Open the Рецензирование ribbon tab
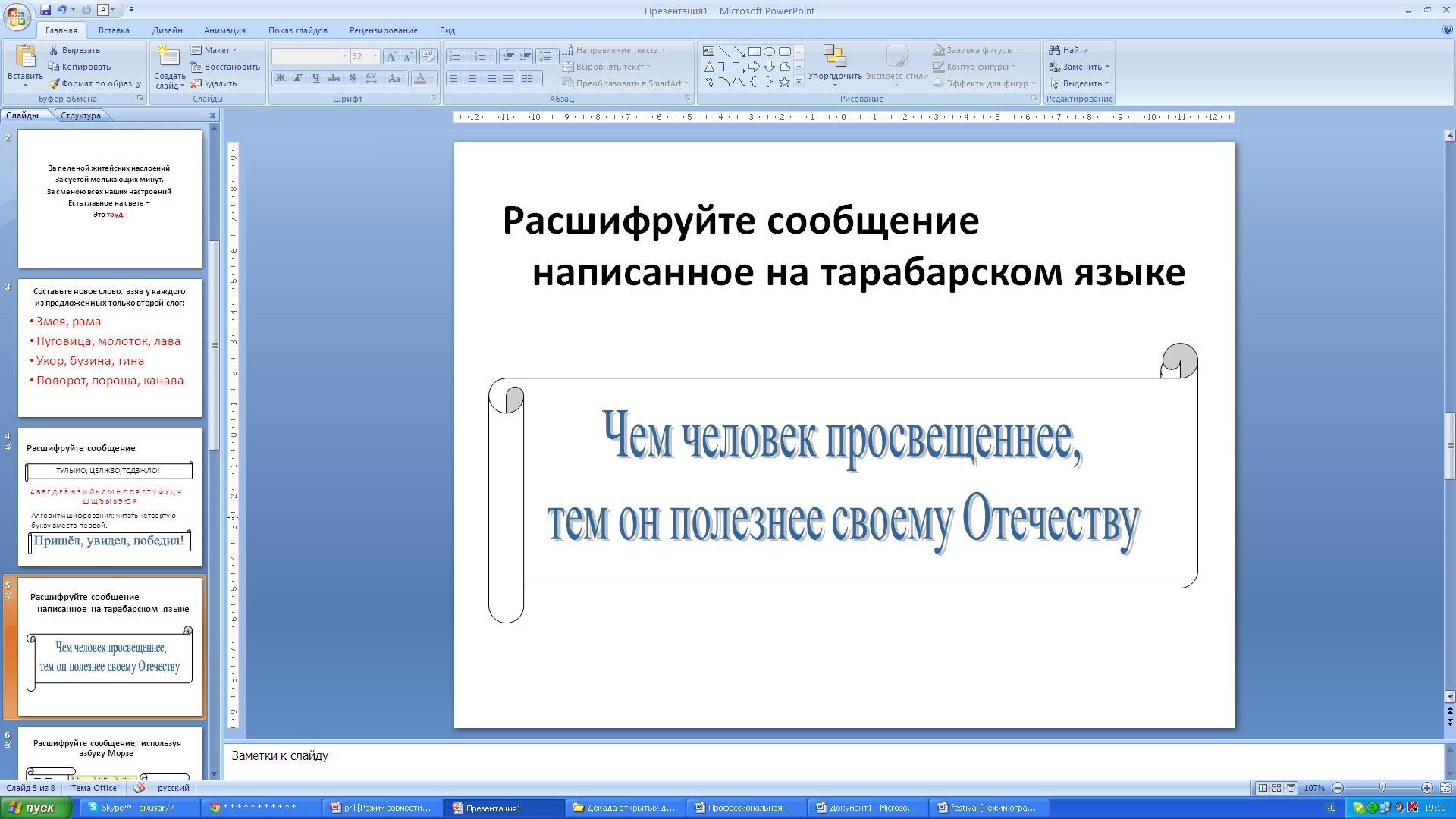Viewport: 1456px width, 819px height. click(384, 30)
